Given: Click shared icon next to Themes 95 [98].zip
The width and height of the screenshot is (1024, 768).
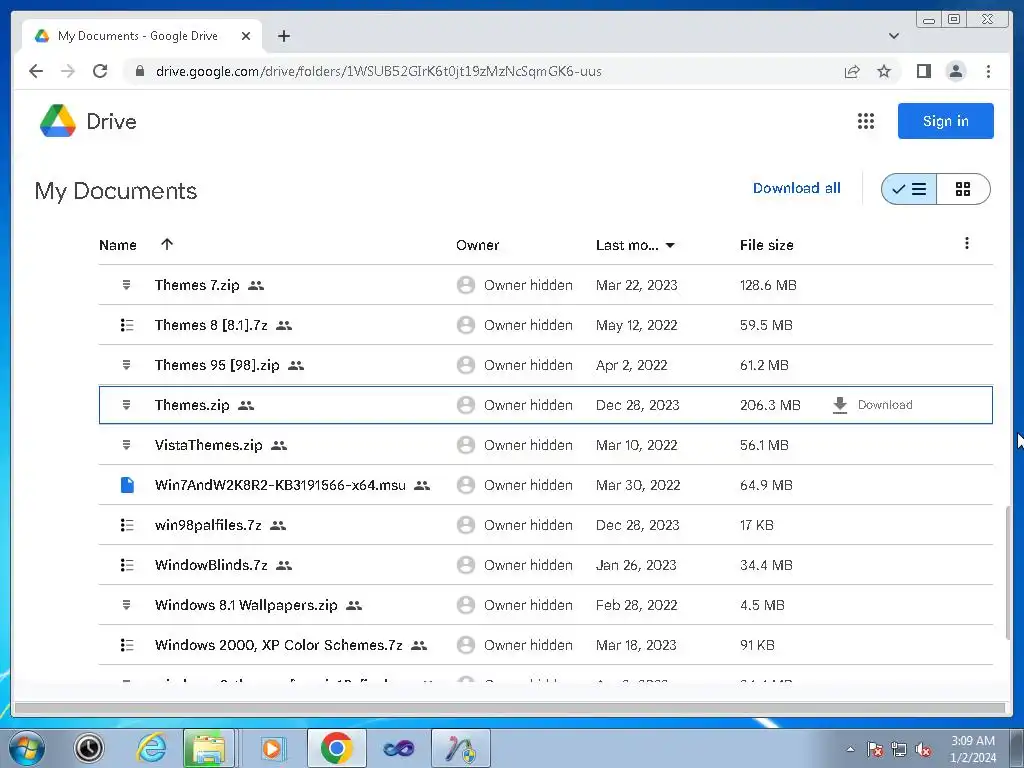Looking at the screenshot, I should coord(296,365).
